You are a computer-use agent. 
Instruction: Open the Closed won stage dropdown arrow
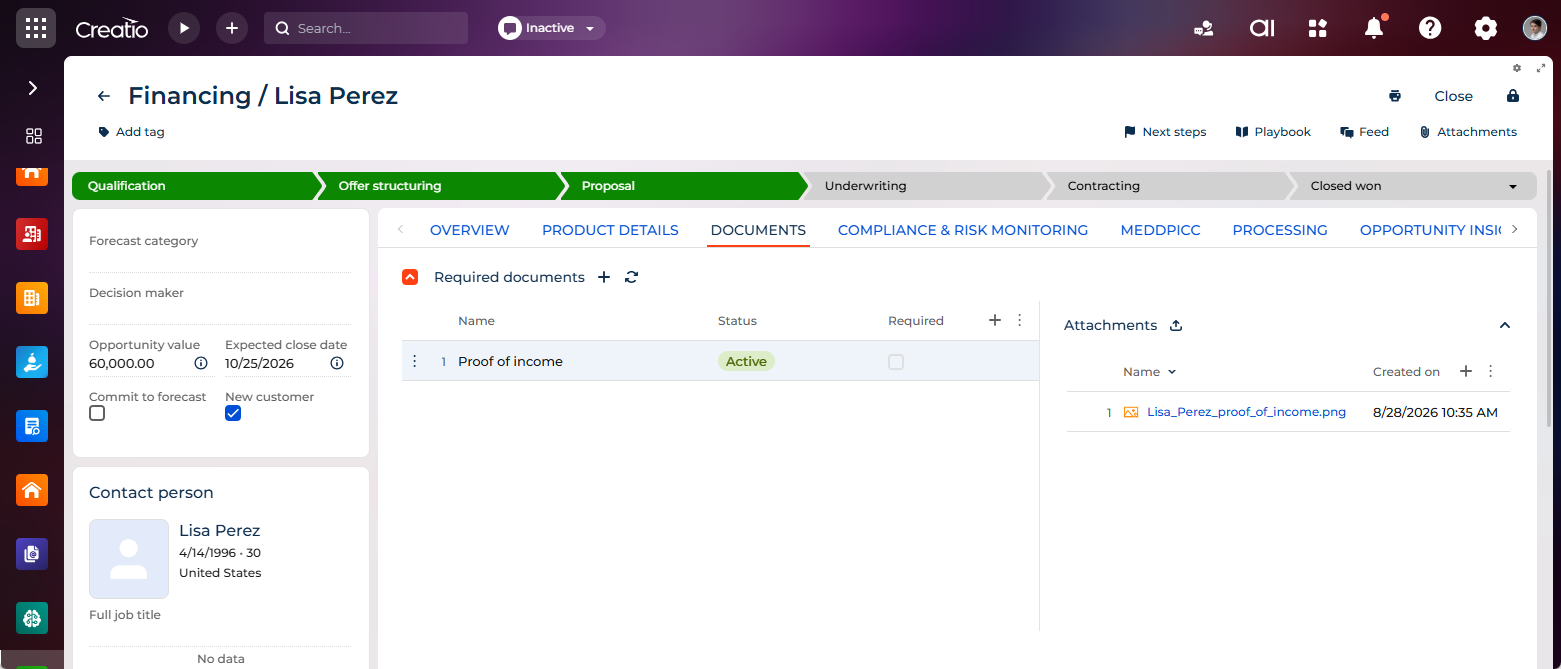[1513, 186]
